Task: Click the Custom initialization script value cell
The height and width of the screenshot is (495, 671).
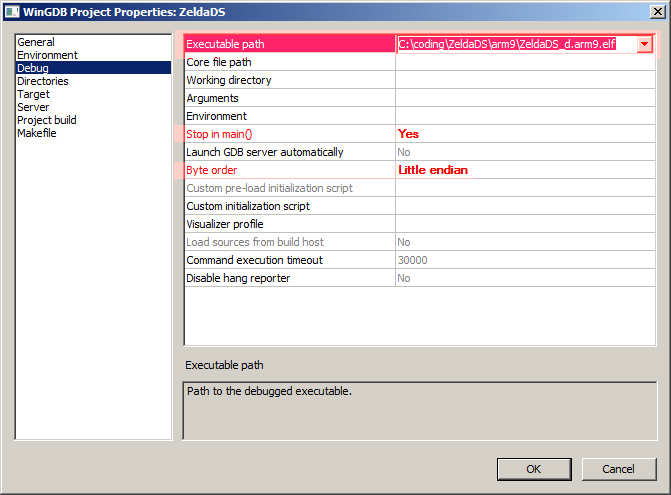Action: tap(526, 206)
